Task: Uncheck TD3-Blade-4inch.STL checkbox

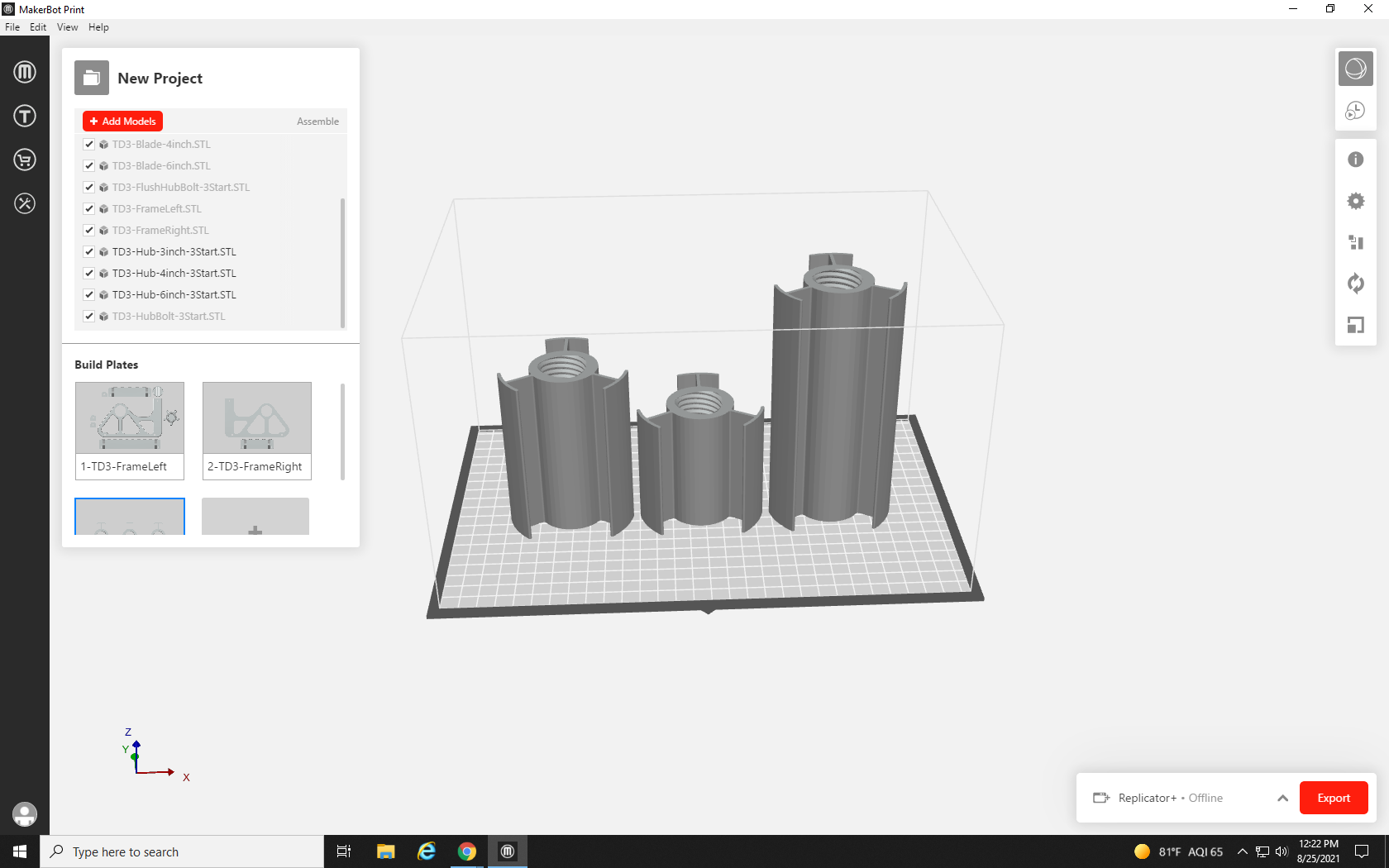Action: pyautogui.click(x=89, y=144)
